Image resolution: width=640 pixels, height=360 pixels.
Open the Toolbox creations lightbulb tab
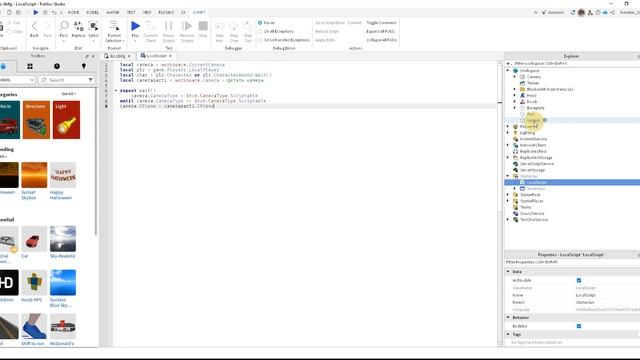pyautogui.click(x=84, y=66)
